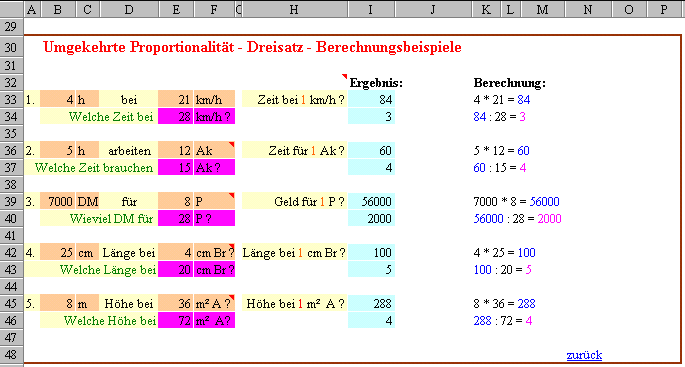Select the result cell with value 100

[x=371, y=253]
